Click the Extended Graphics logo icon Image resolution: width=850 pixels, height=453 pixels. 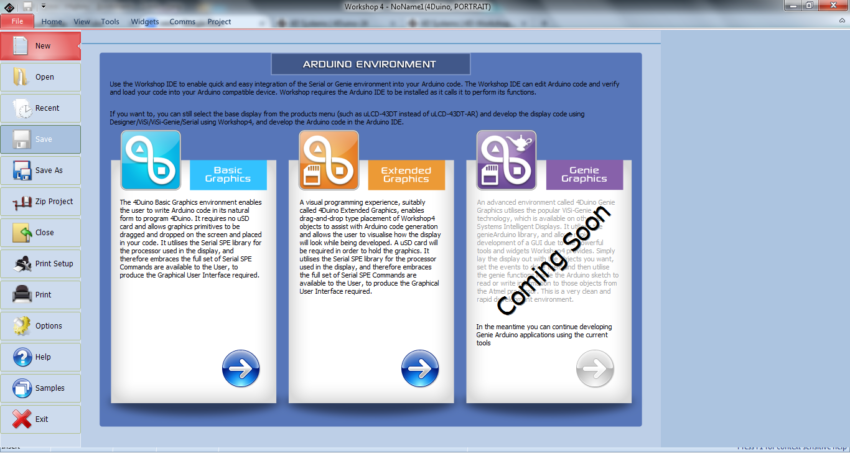329,161
